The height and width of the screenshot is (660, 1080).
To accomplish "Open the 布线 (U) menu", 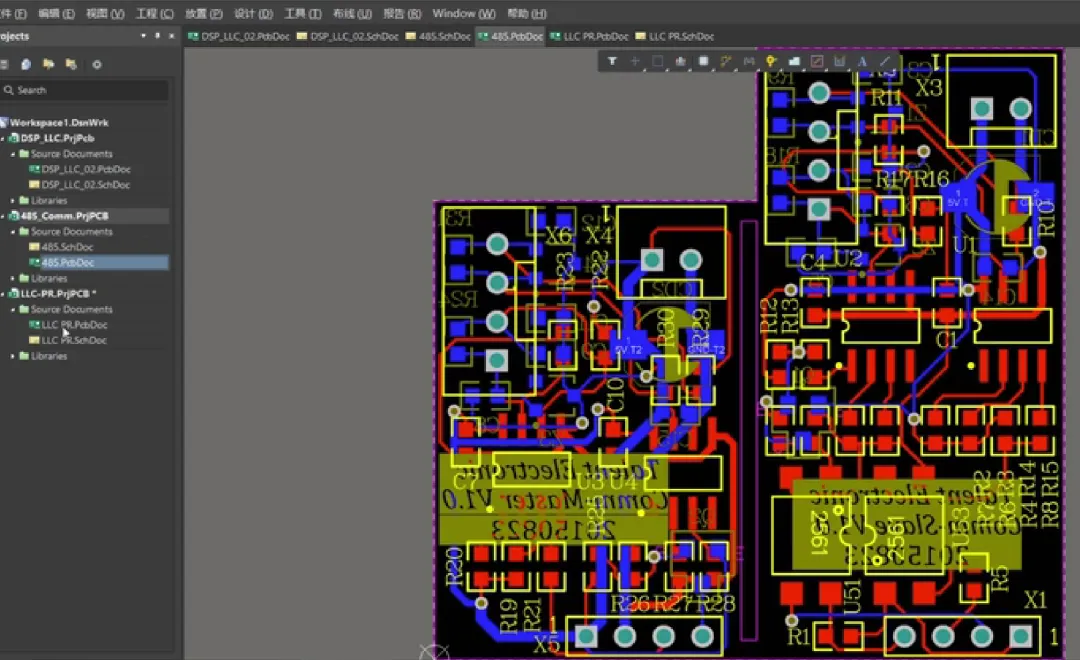I will [x=352, y=14].
